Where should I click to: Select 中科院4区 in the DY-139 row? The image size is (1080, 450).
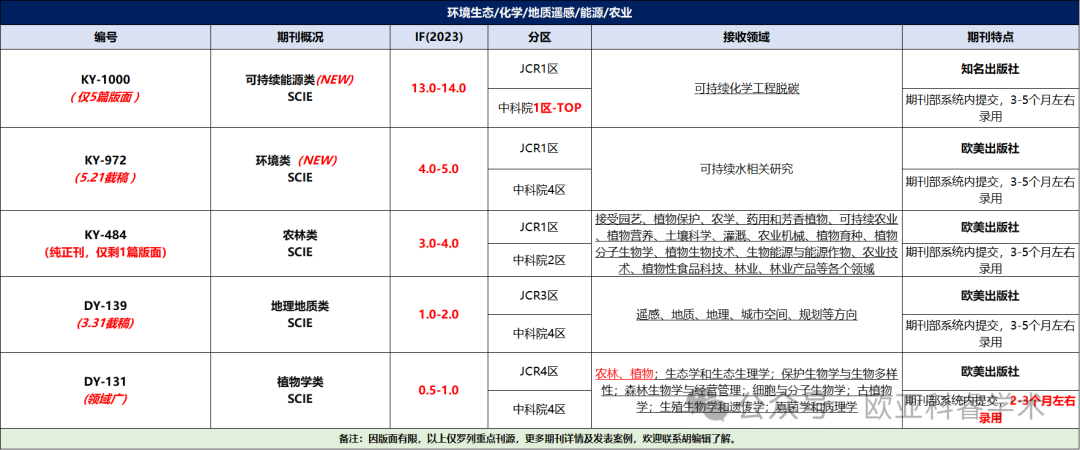point(539,333)
